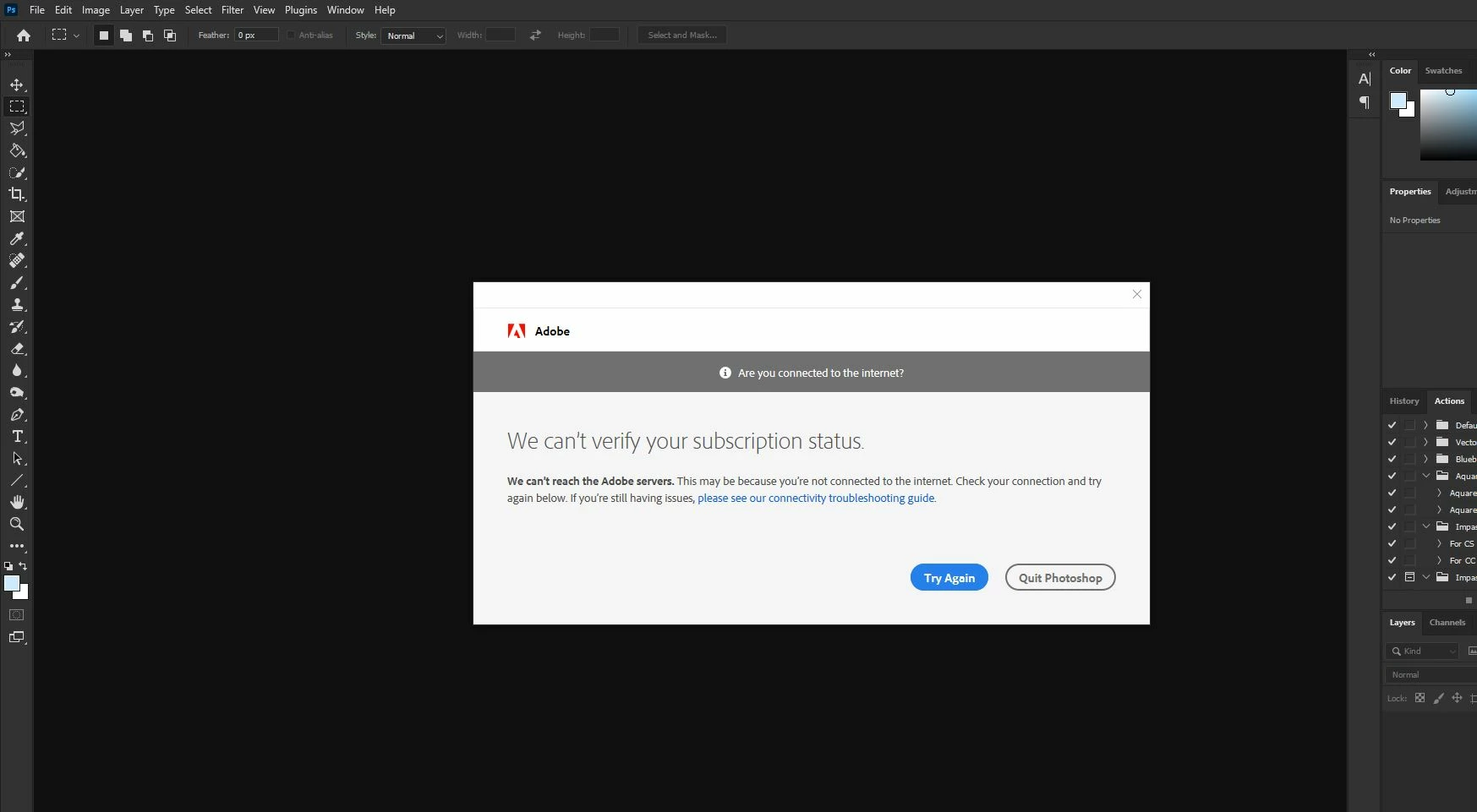Change the screen mode

17,637
